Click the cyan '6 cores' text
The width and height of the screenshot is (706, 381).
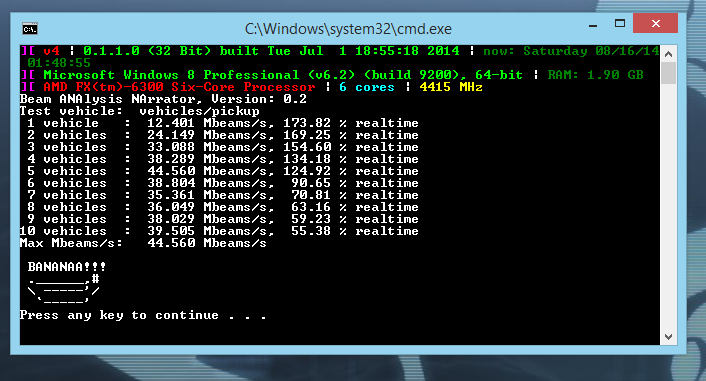tap(367, 87)
